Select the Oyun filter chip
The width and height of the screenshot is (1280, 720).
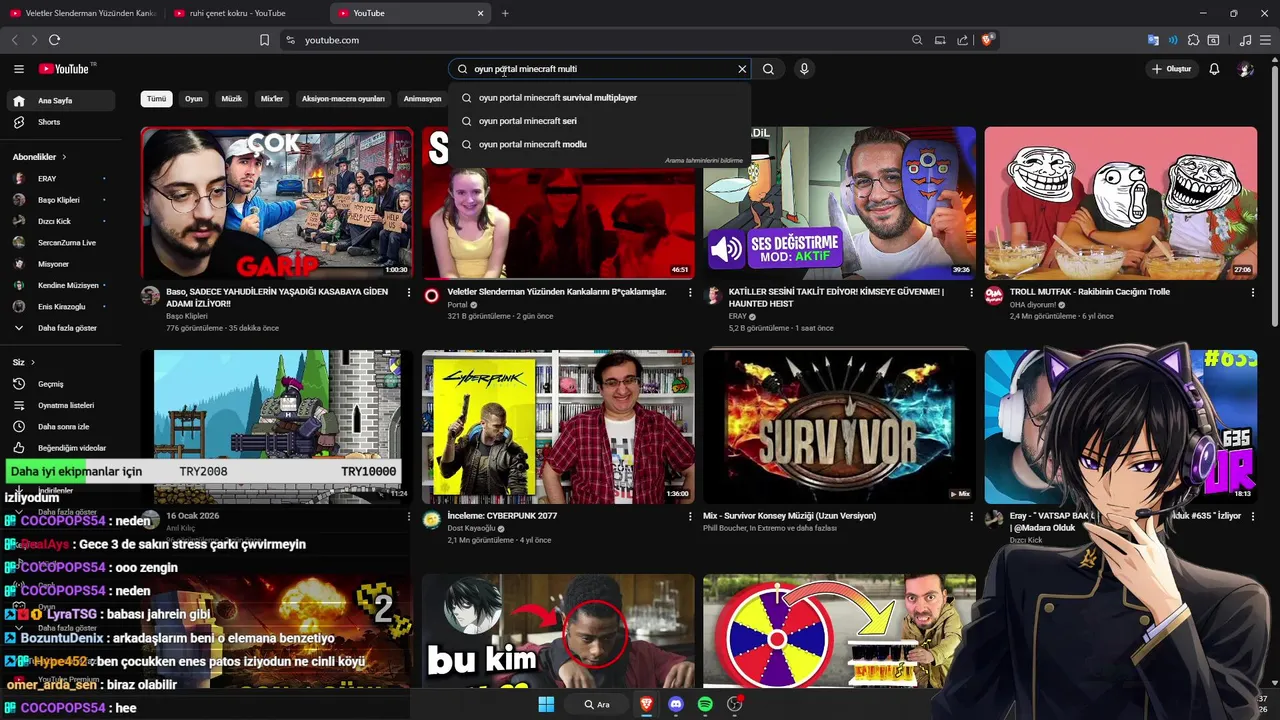[x=194, y=99]
